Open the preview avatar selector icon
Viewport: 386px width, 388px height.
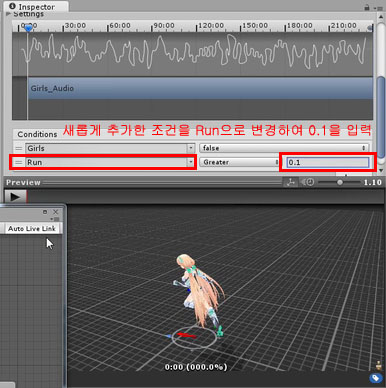[378, 365]
